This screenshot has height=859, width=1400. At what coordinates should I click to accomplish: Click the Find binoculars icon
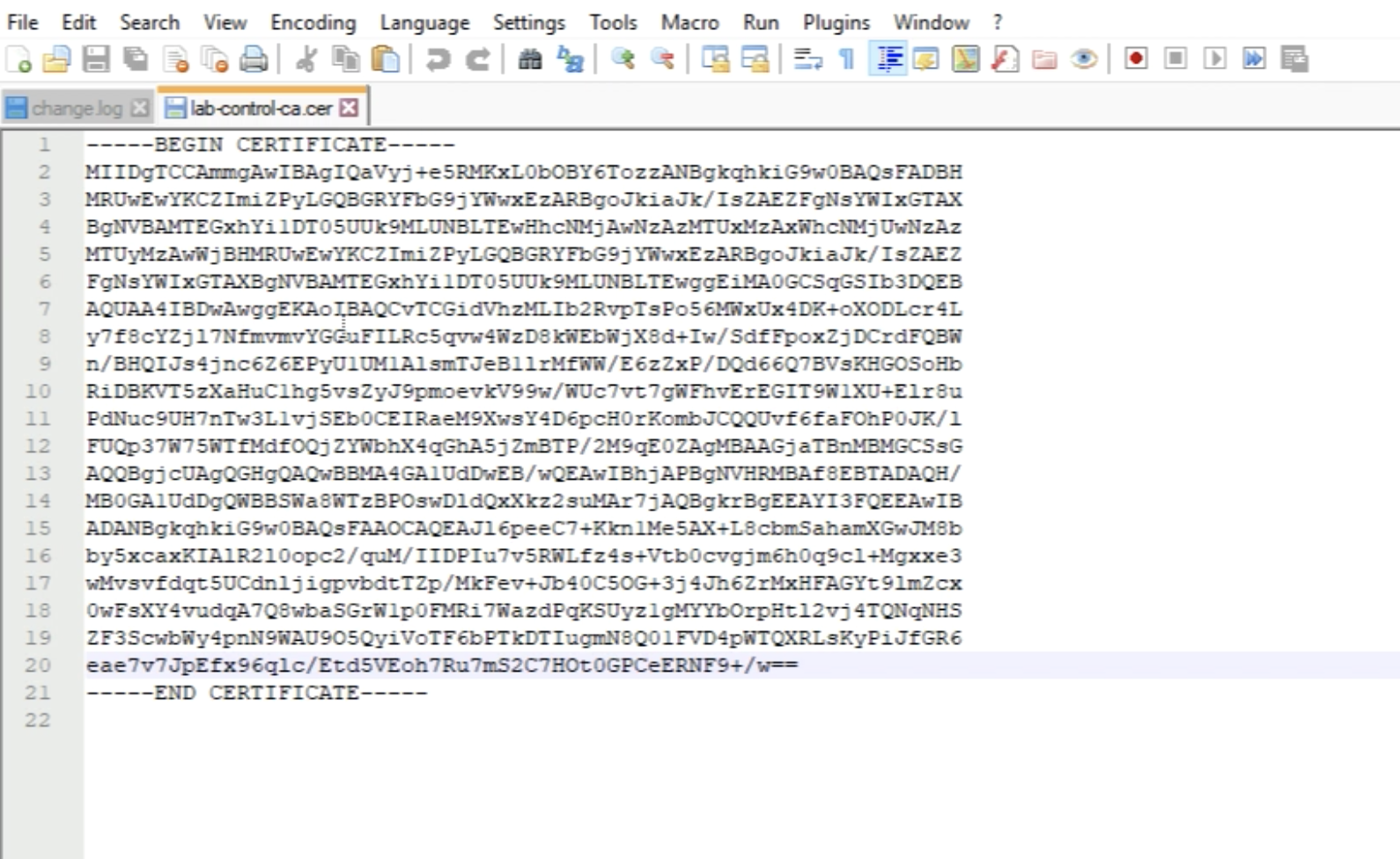point(530,59)
